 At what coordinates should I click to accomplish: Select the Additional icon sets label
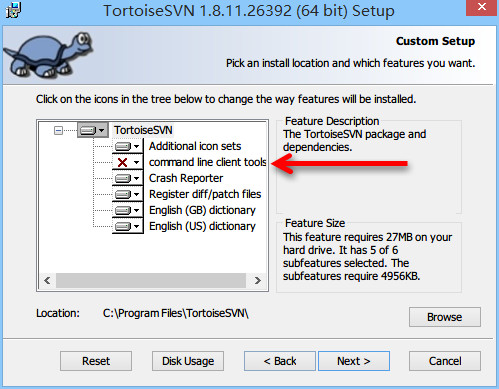195,146
